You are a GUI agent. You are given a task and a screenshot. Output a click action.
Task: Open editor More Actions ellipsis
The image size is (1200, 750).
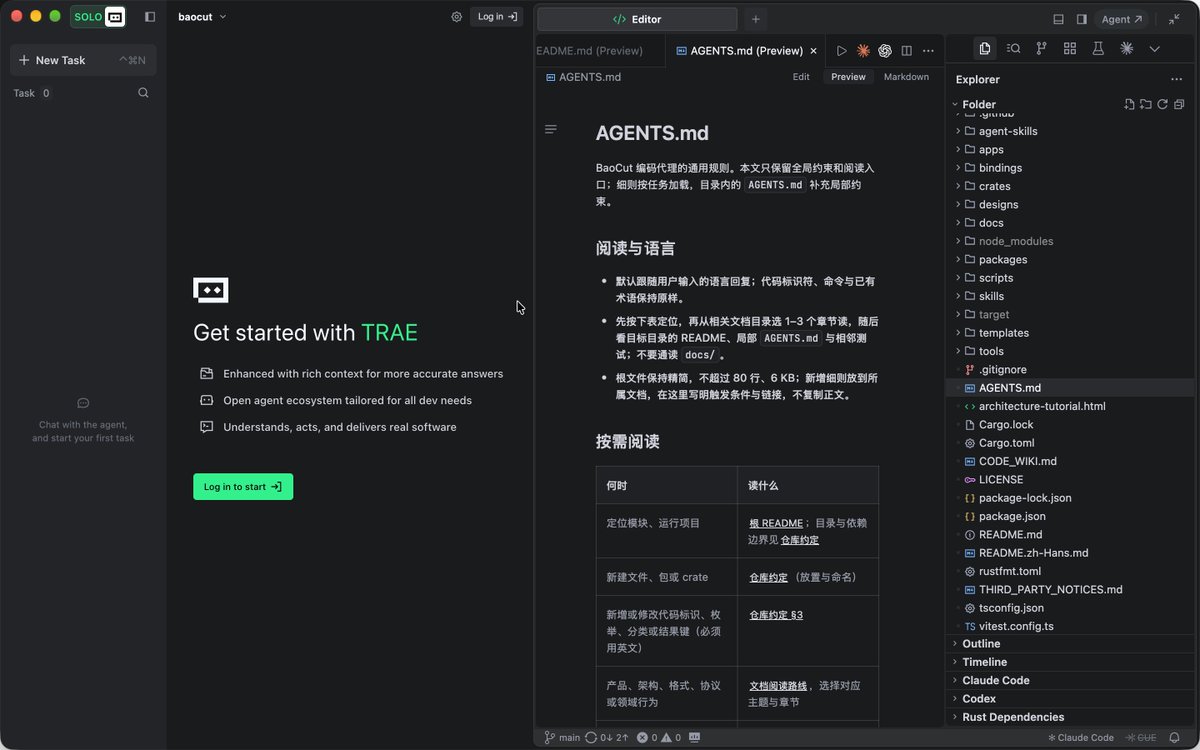coord(928,51)
